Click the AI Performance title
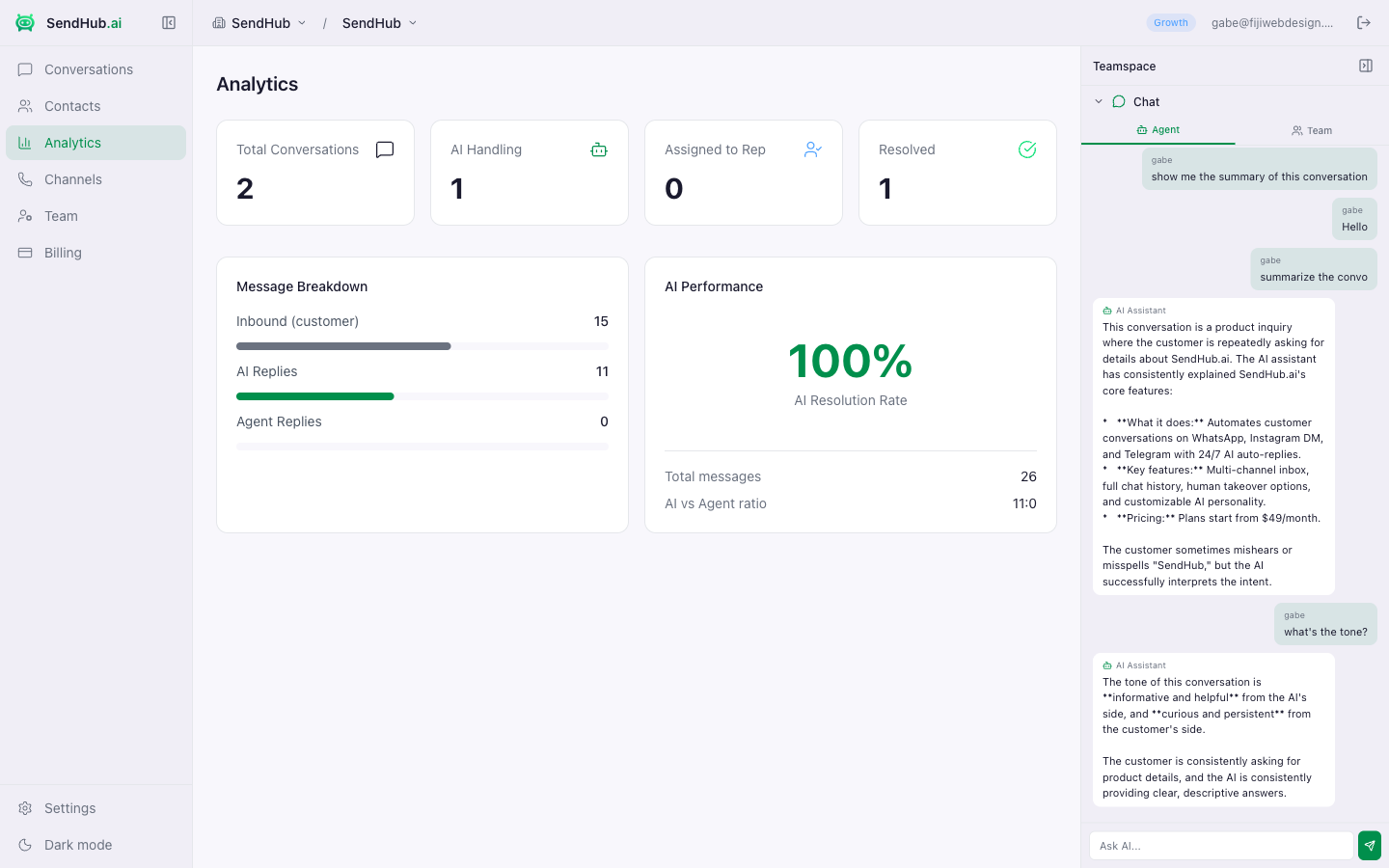This screenshot has height=868, width=1389. (714, 286)
